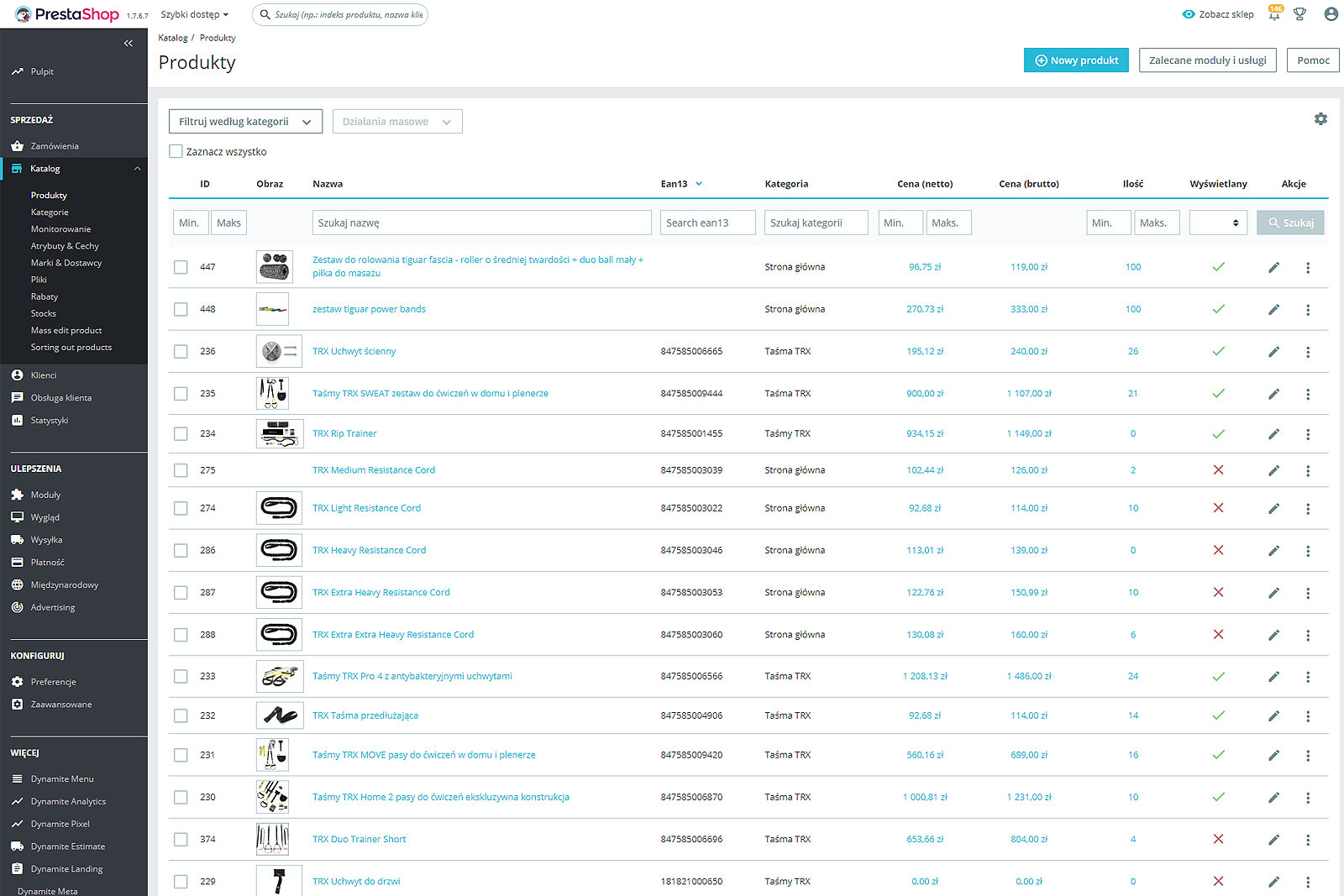This screenshot has width=1344, height=896.
Task: Collapse the sidebar with double-chevron icon
Action: click(128, 44)
